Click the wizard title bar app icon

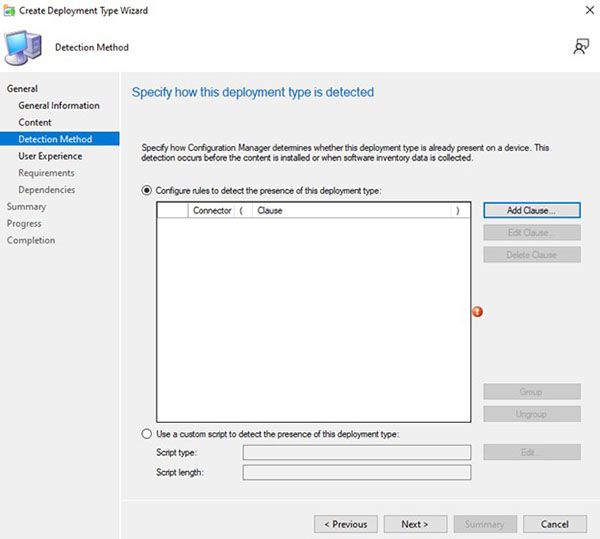point(9,11)
